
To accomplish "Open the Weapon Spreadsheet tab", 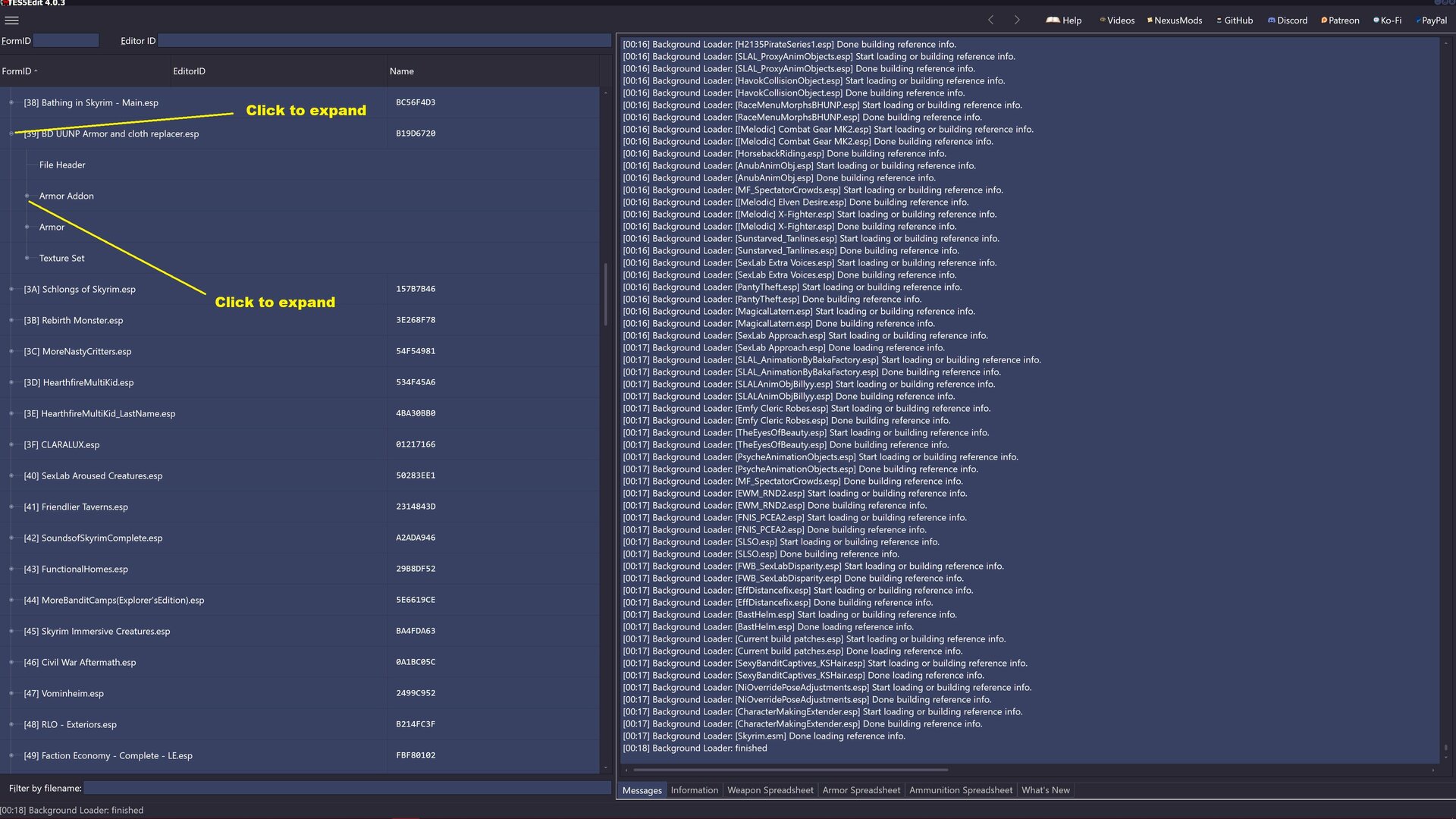I will 770,790.
